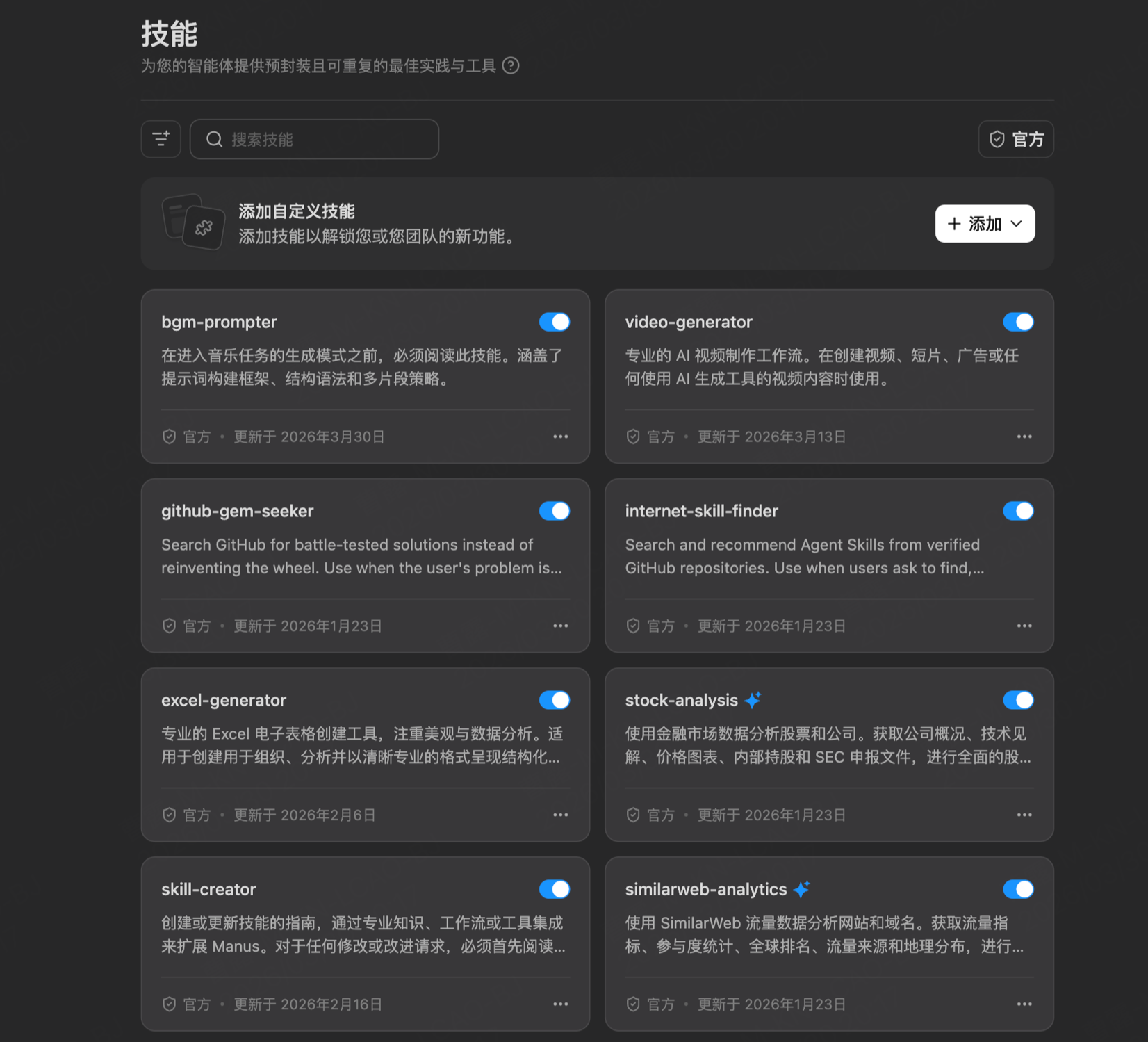Open more options for video-generator
The width and height of the screenshot is (1148, 1042).
1024,437
